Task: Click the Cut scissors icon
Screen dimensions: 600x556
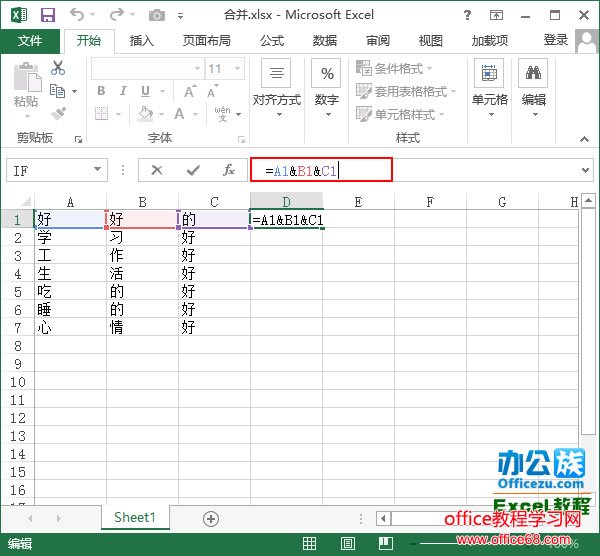Action: pos(58,68)
